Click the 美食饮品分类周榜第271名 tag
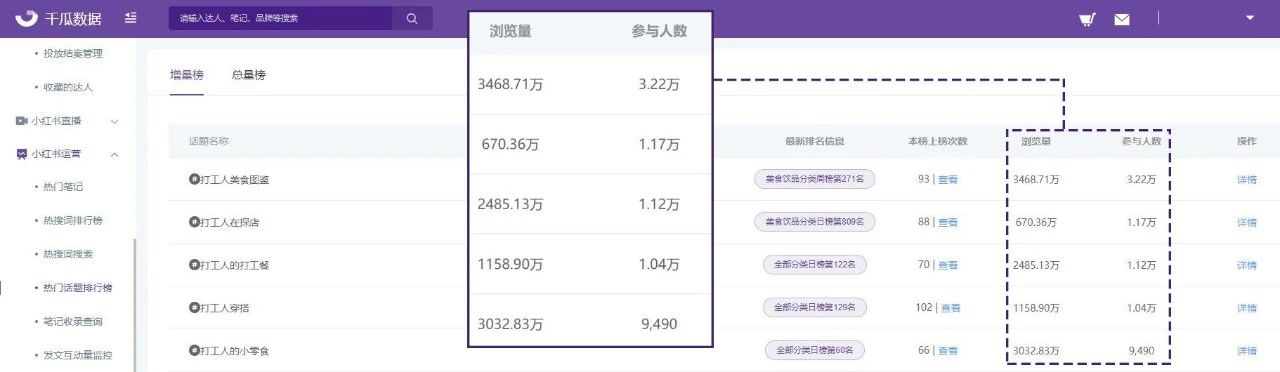The width and height of the screenshot is (1280, 372). [814, 179]
